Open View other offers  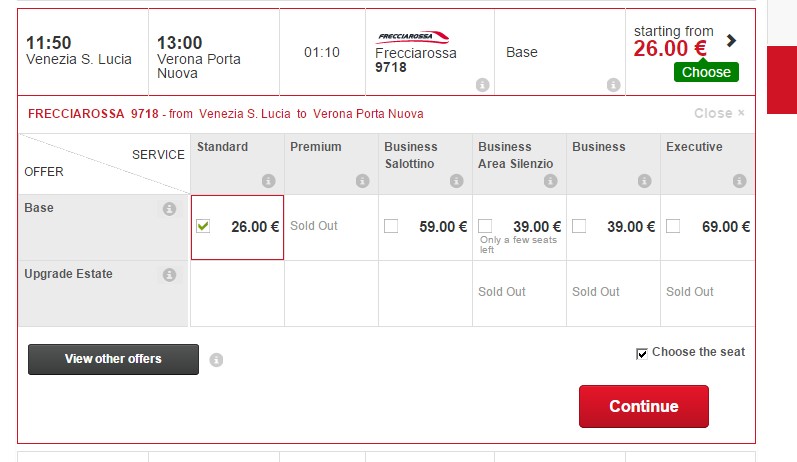[x=113, y=359]
